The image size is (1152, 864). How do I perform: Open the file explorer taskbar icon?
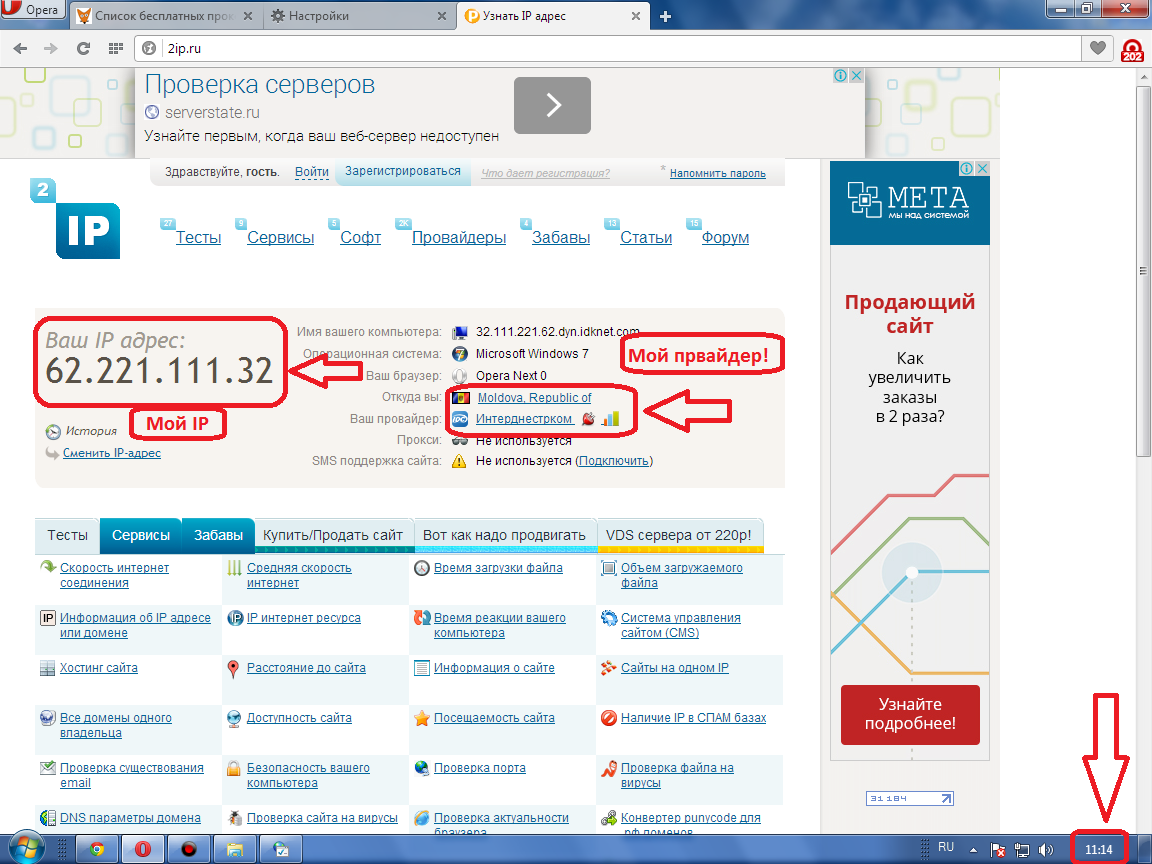tap(234, 849)
